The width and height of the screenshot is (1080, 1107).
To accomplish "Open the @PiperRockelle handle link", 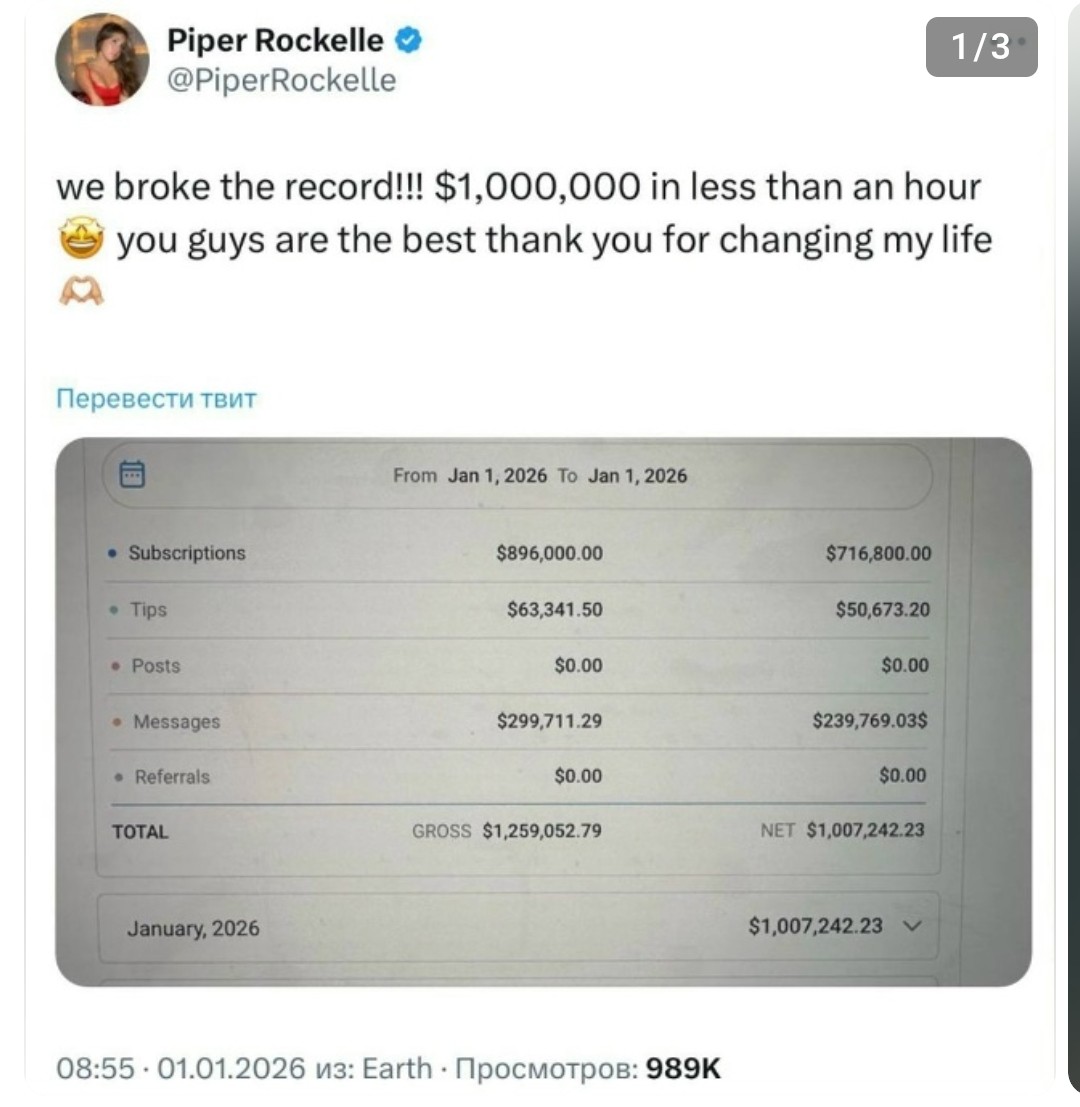I will tap(280, 79).
